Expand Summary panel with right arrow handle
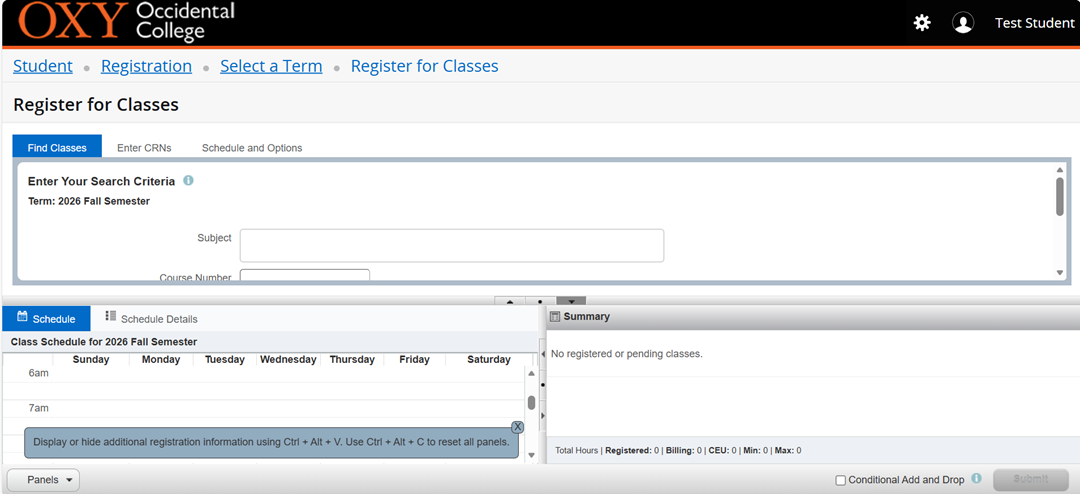1080x494 pixels. click(542, 415)
